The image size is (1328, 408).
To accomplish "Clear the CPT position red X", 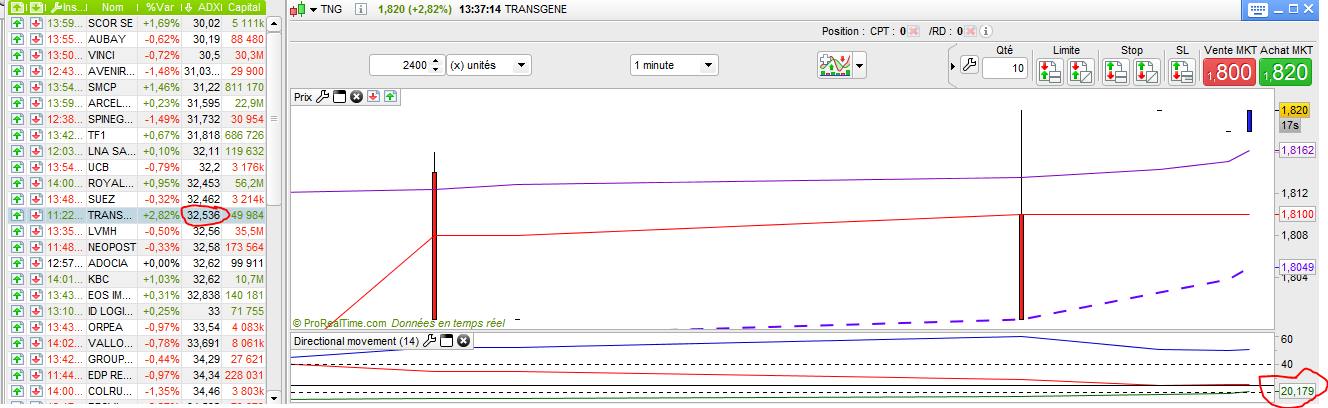I will coord(913,31).
